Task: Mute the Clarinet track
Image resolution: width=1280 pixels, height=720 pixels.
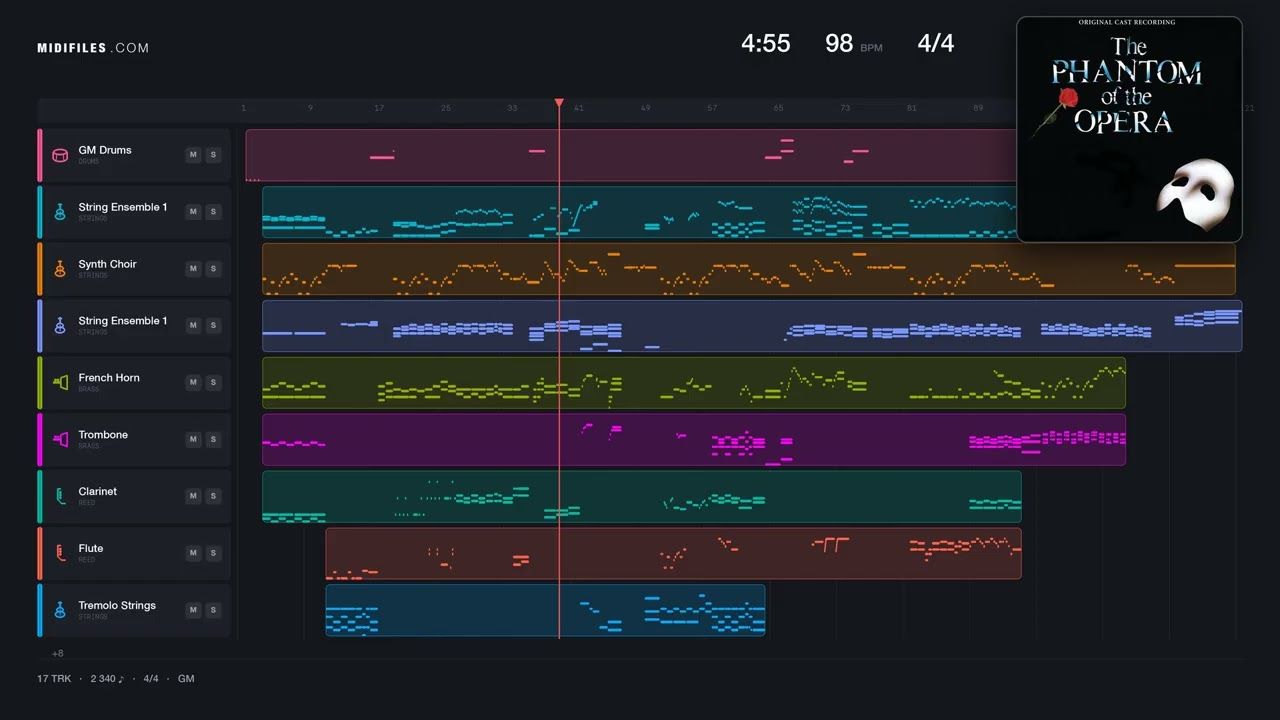Action: [193, 496]
